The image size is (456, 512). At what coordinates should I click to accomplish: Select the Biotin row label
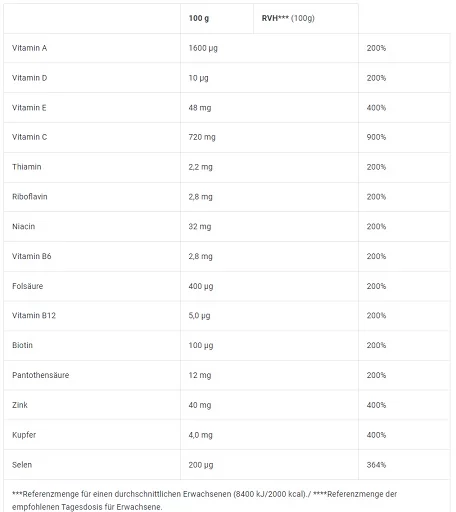[x=22, y=345]
